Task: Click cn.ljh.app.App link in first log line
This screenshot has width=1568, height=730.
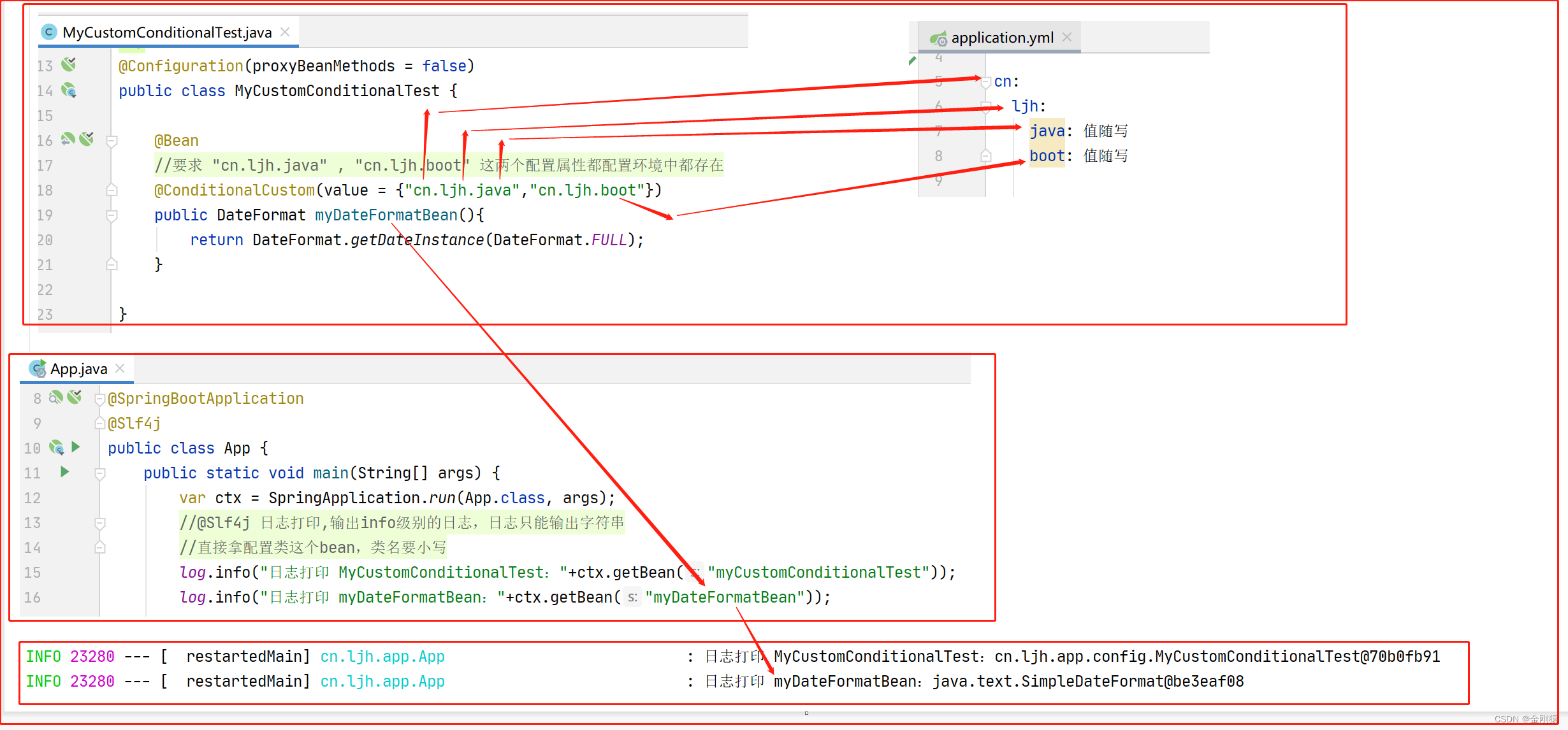Action: coord(382,657)
